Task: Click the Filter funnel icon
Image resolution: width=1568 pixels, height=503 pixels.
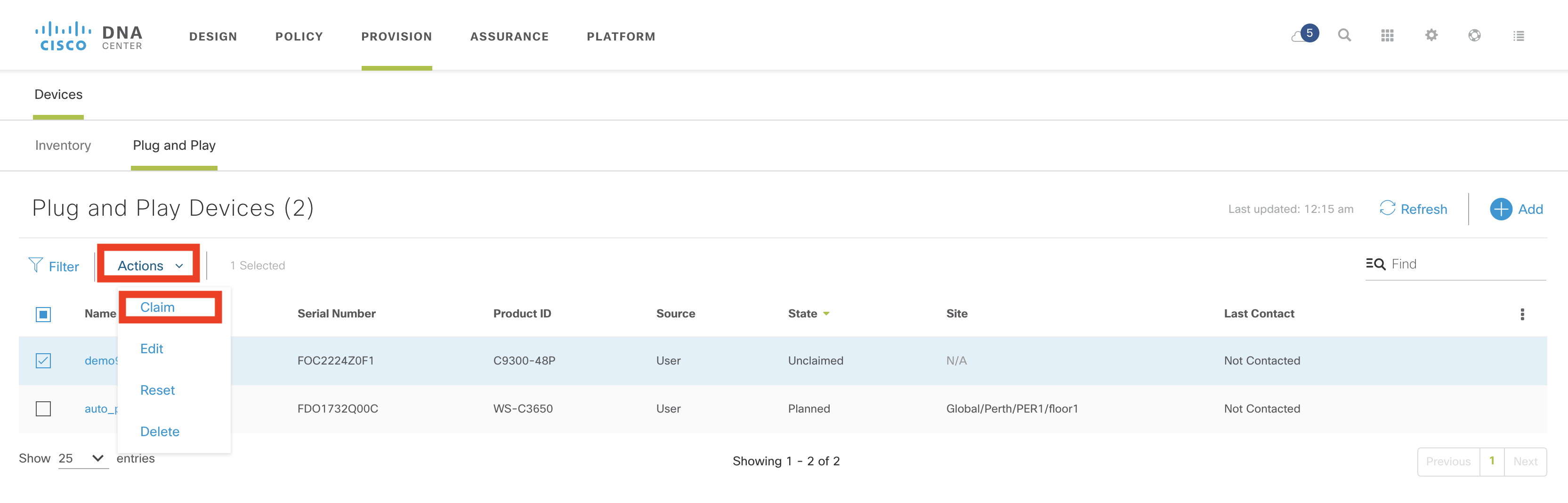Action: click(35, 266)
